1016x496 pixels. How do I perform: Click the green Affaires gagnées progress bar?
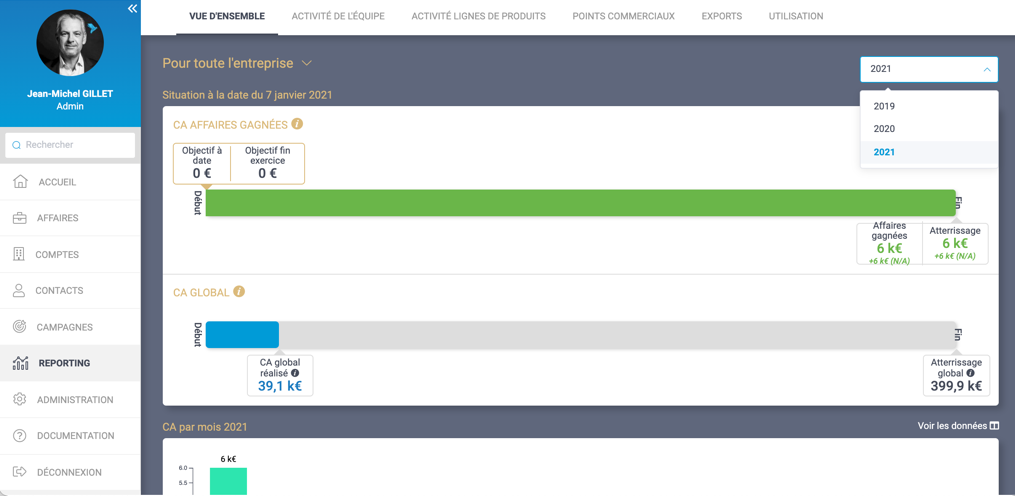(580, 203)
